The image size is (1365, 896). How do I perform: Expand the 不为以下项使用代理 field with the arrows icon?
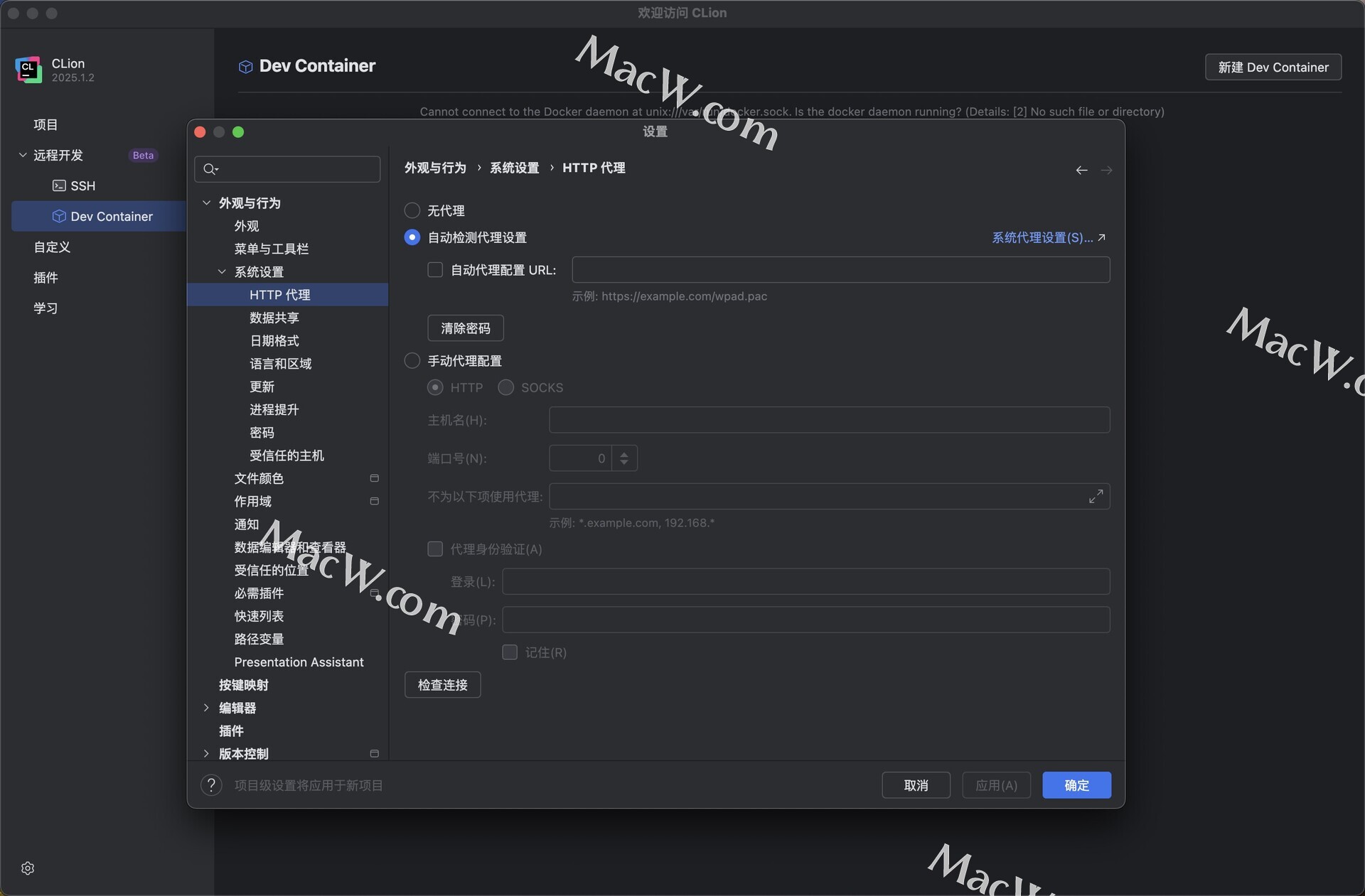pos(1096,496)
